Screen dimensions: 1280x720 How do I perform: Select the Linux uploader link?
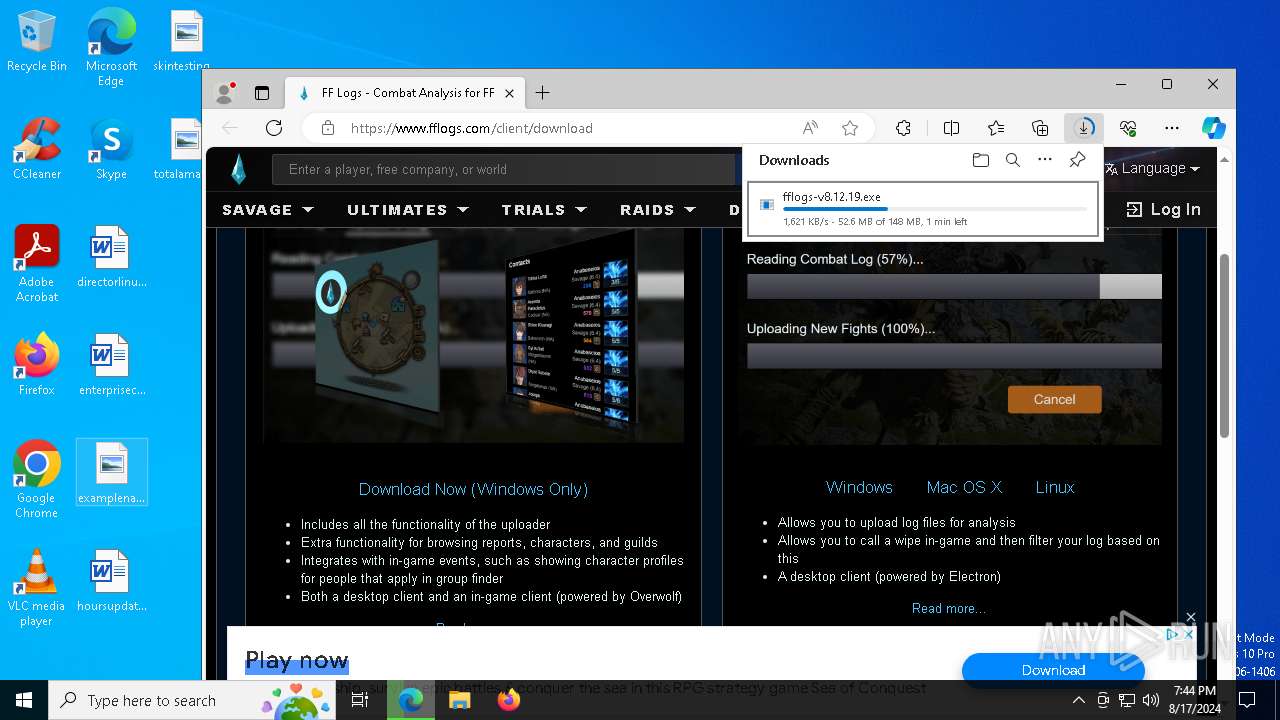click(x=1055, y=487)
